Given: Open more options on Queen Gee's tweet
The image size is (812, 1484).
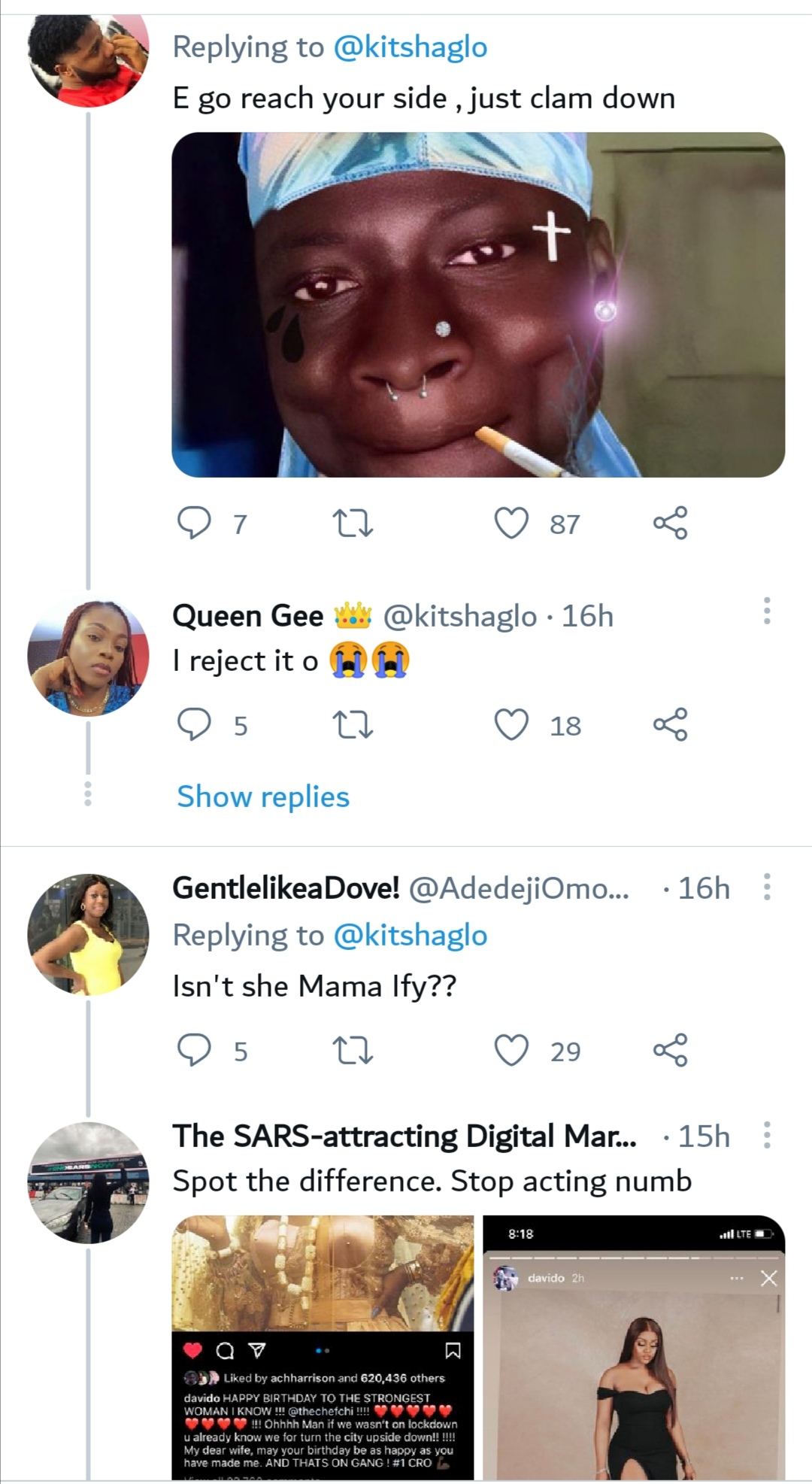Looking at the screenshot, I should click(767, 611).
